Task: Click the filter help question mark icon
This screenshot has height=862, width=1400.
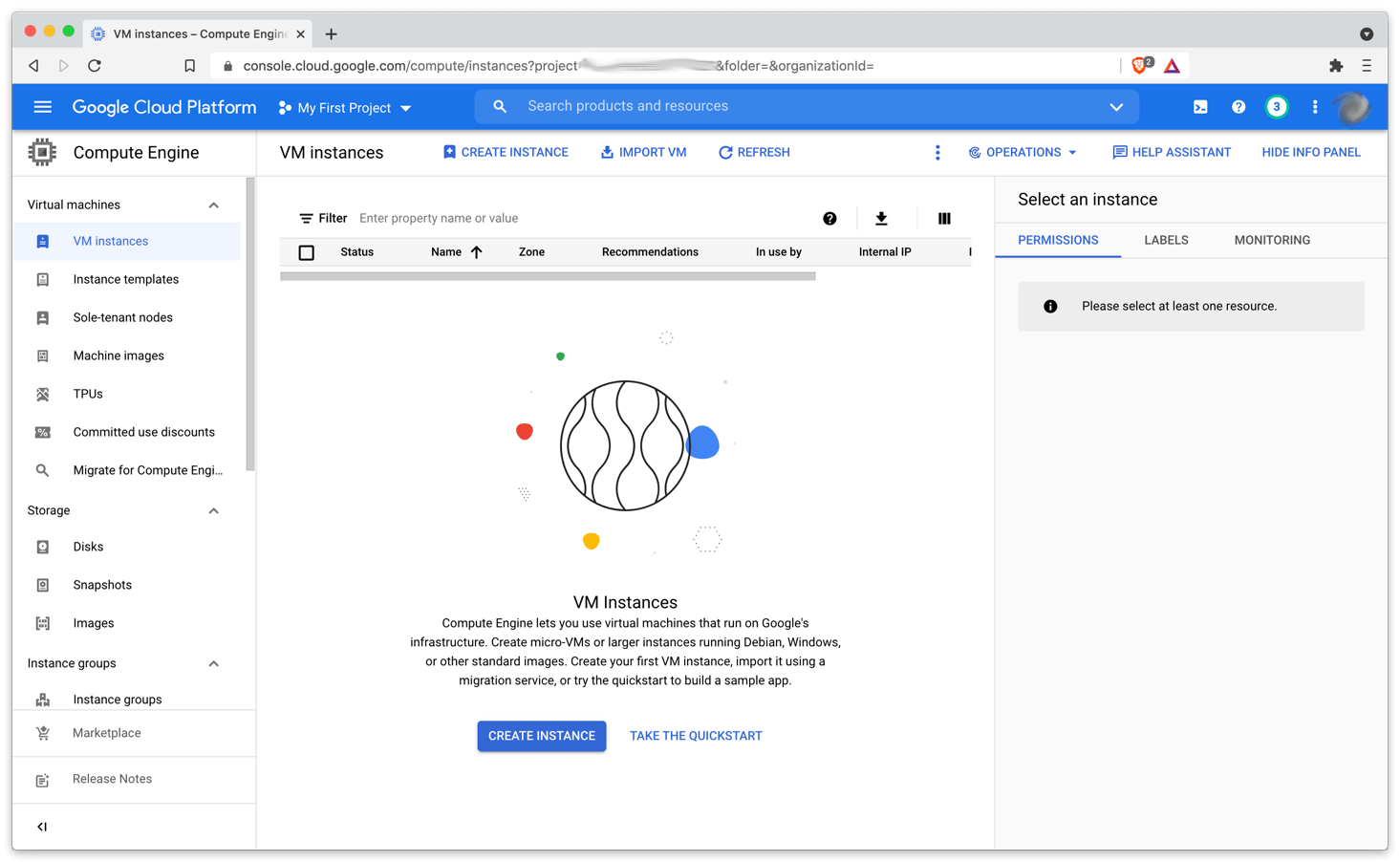Action: pos(829,219)
